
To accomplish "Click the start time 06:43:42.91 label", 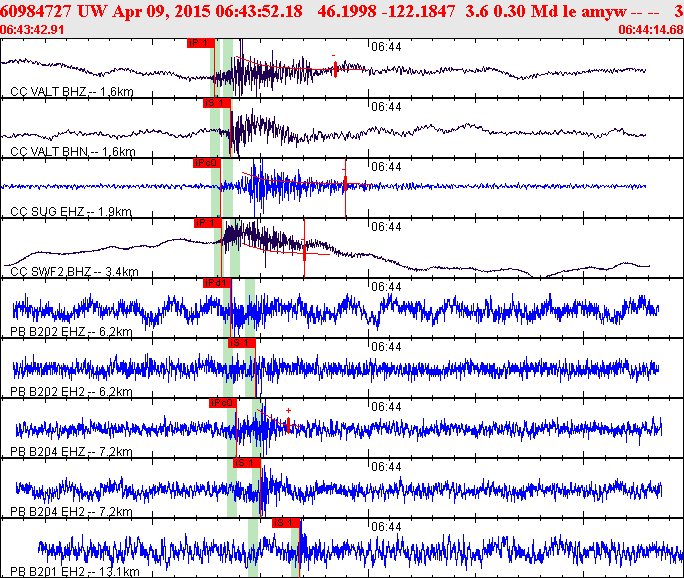I will point(32,30).
